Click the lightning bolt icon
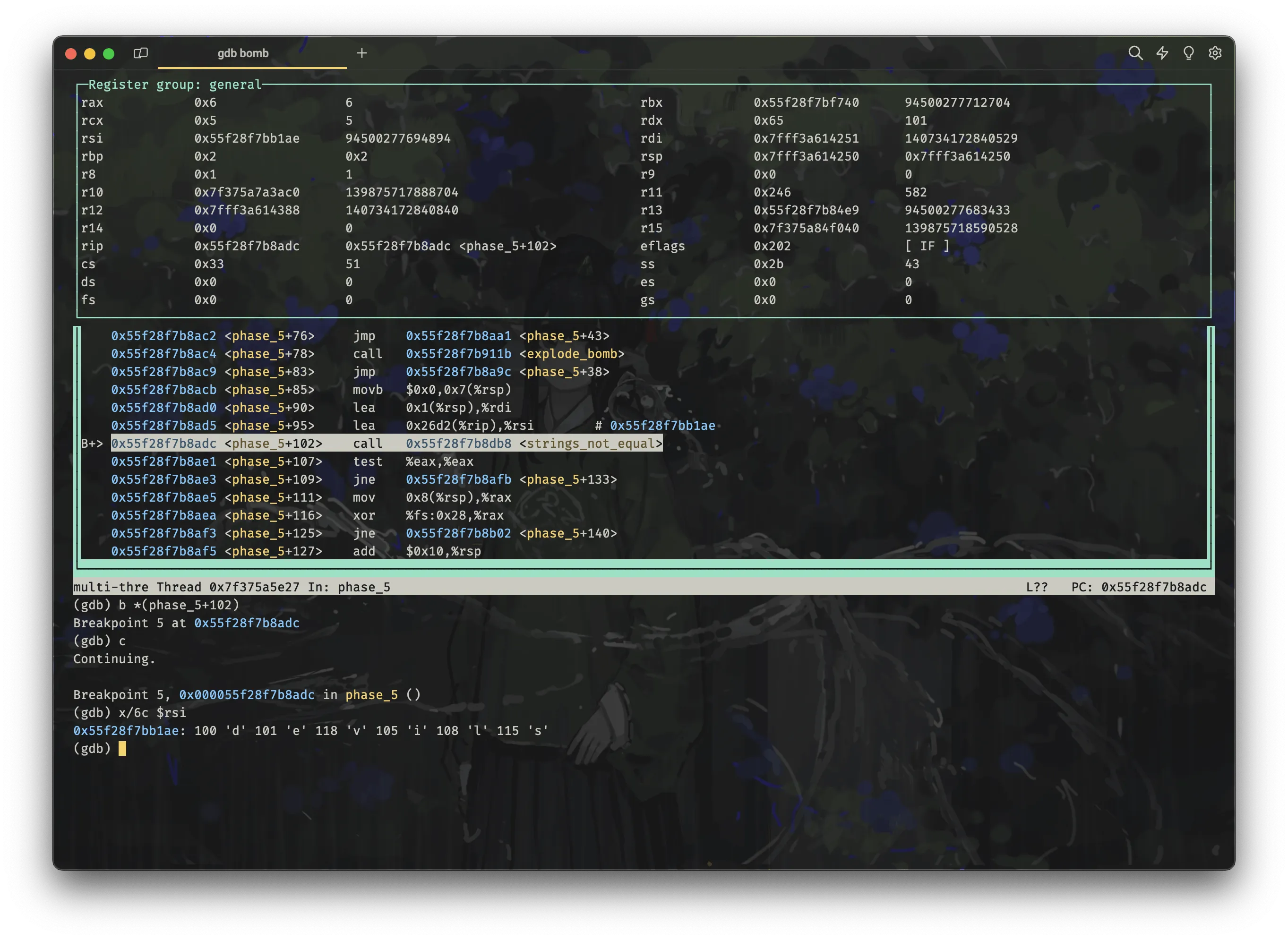 pos(1162,53)
